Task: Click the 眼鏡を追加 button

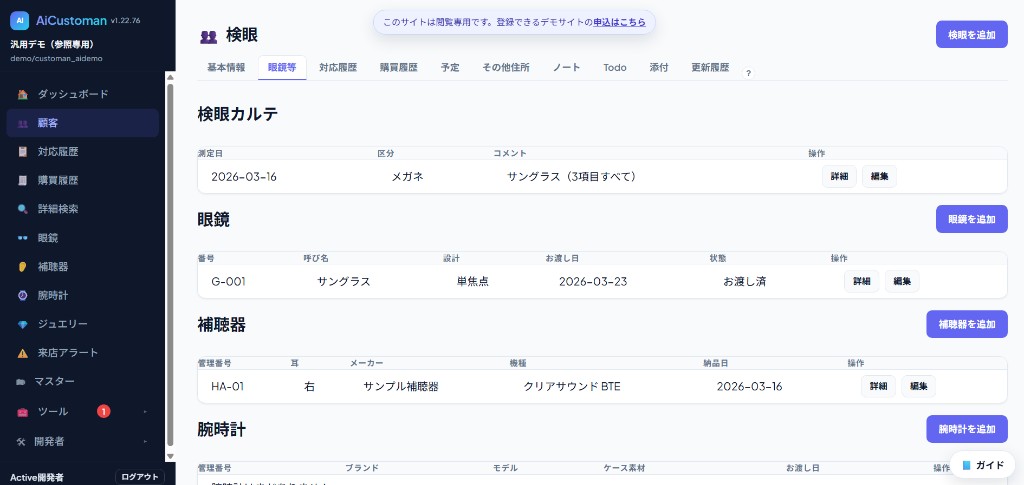Action: [x=972, y=219]
